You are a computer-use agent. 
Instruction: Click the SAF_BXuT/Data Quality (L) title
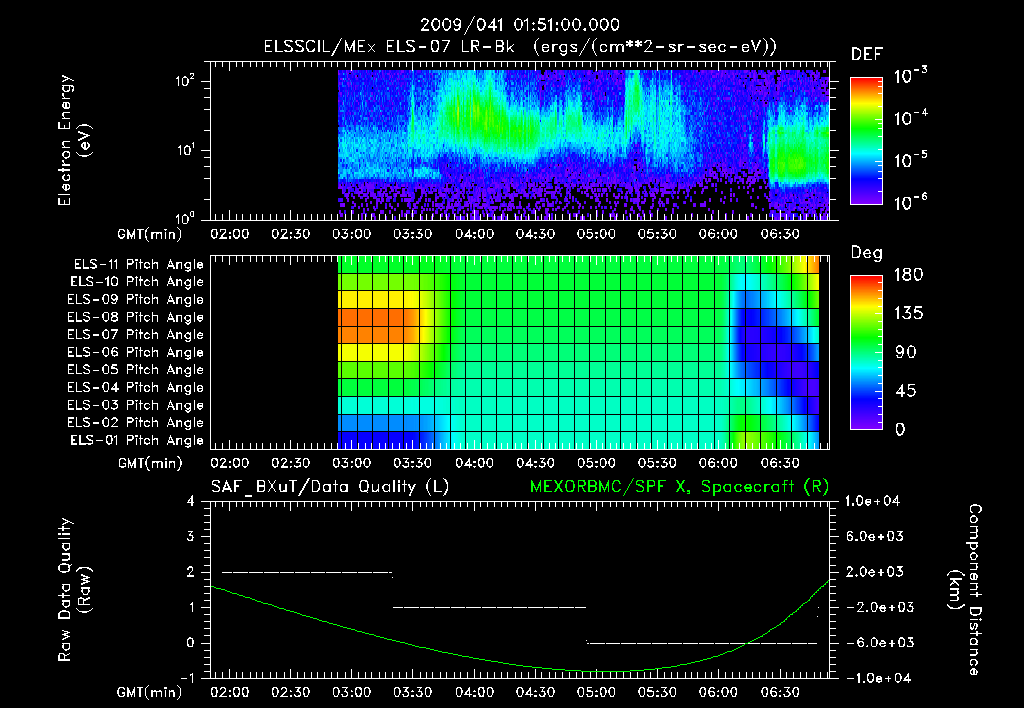click(330, 487)
